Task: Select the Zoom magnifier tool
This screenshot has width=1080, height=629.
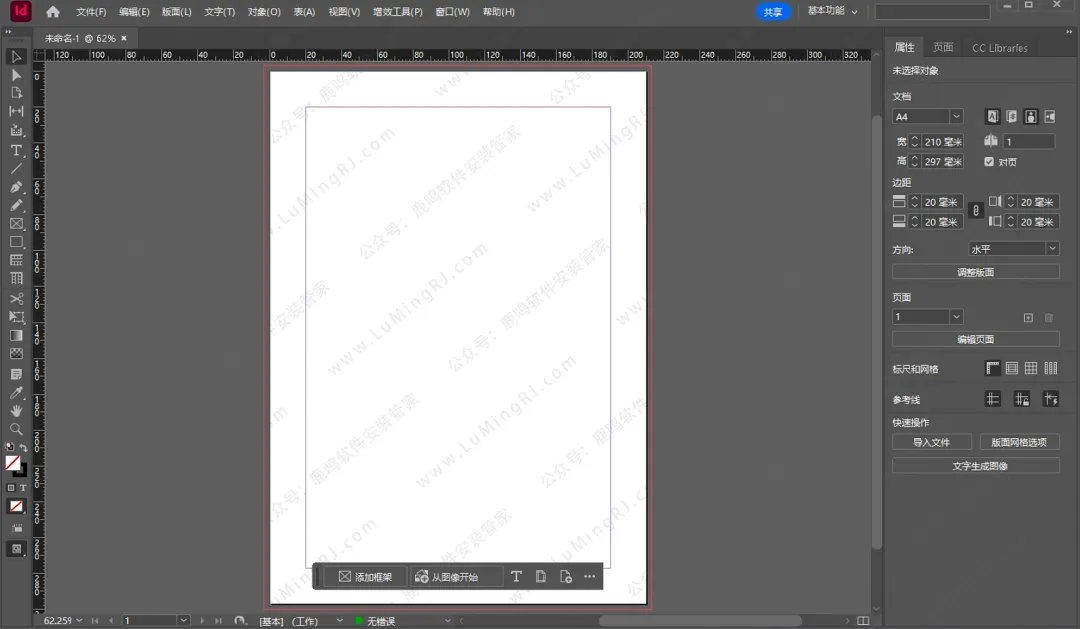Action: (x=16, y=429)
